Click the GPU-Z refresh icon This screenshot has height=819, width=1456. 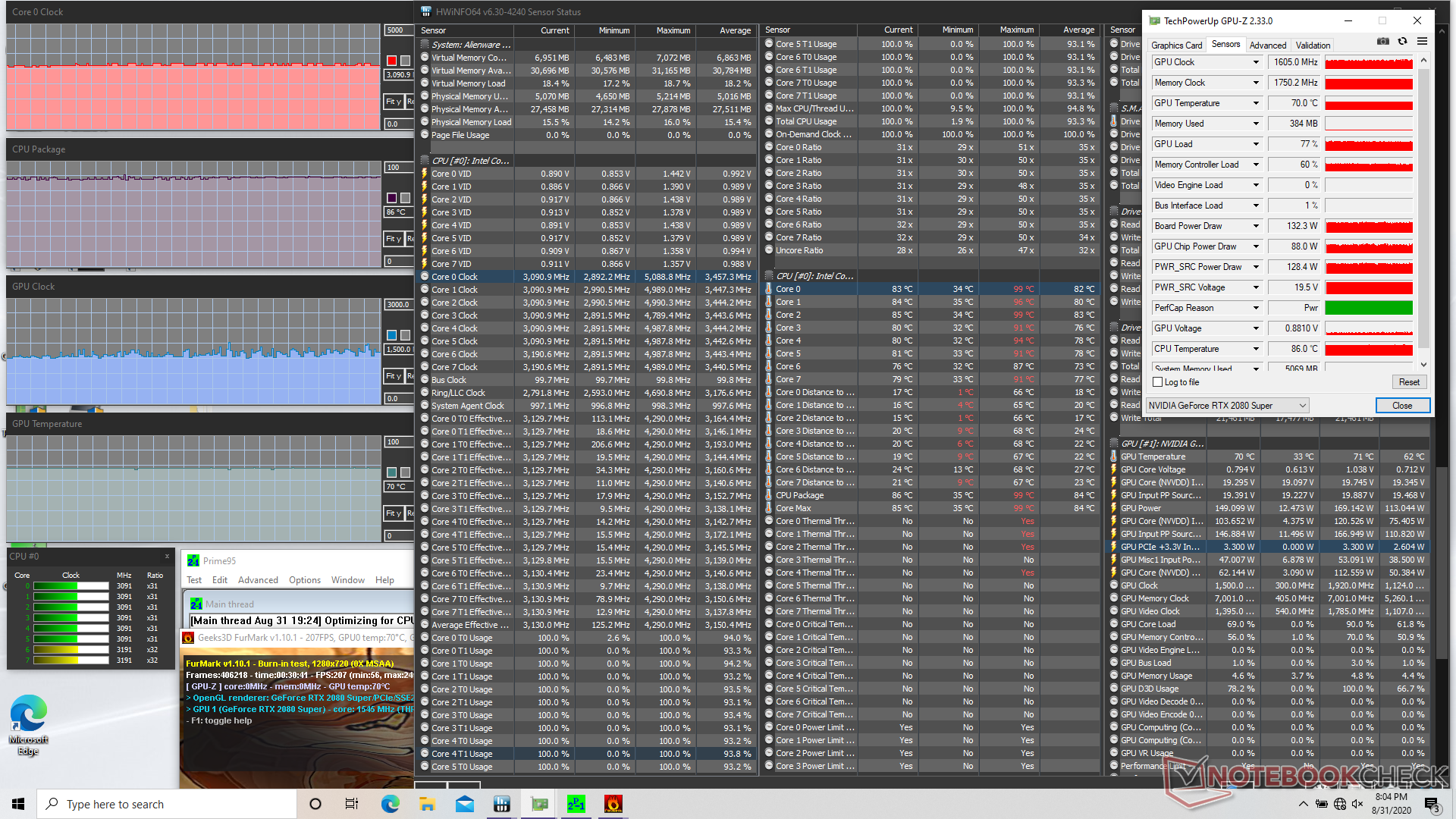click(1402, 42)
